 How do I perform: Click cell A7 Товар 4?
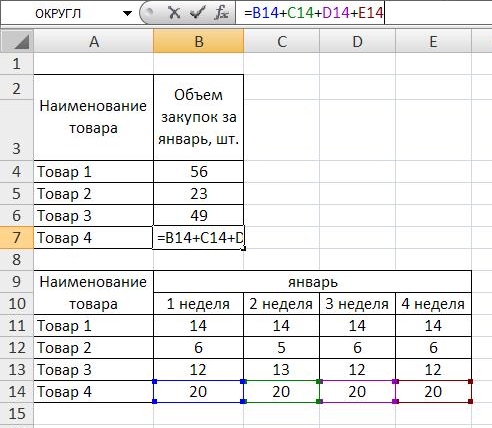pos(94,238)
